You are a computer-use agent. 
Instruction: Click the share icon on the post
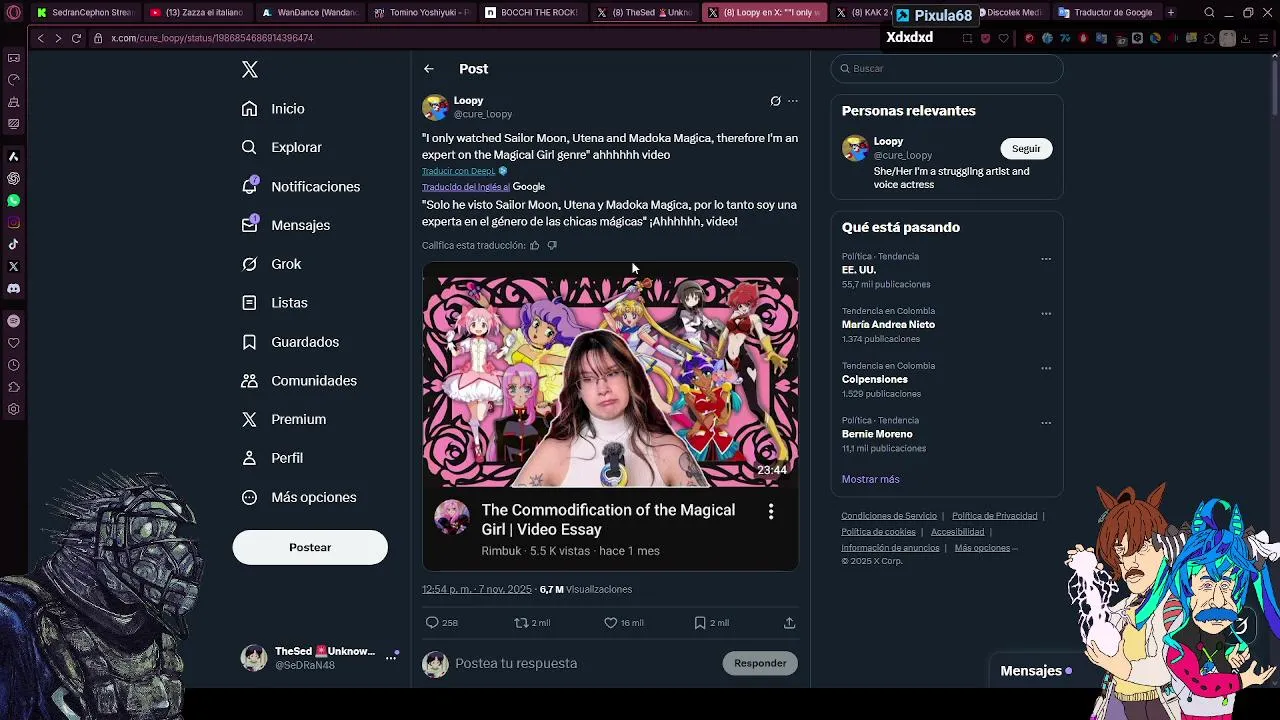[x=789, y=623]
